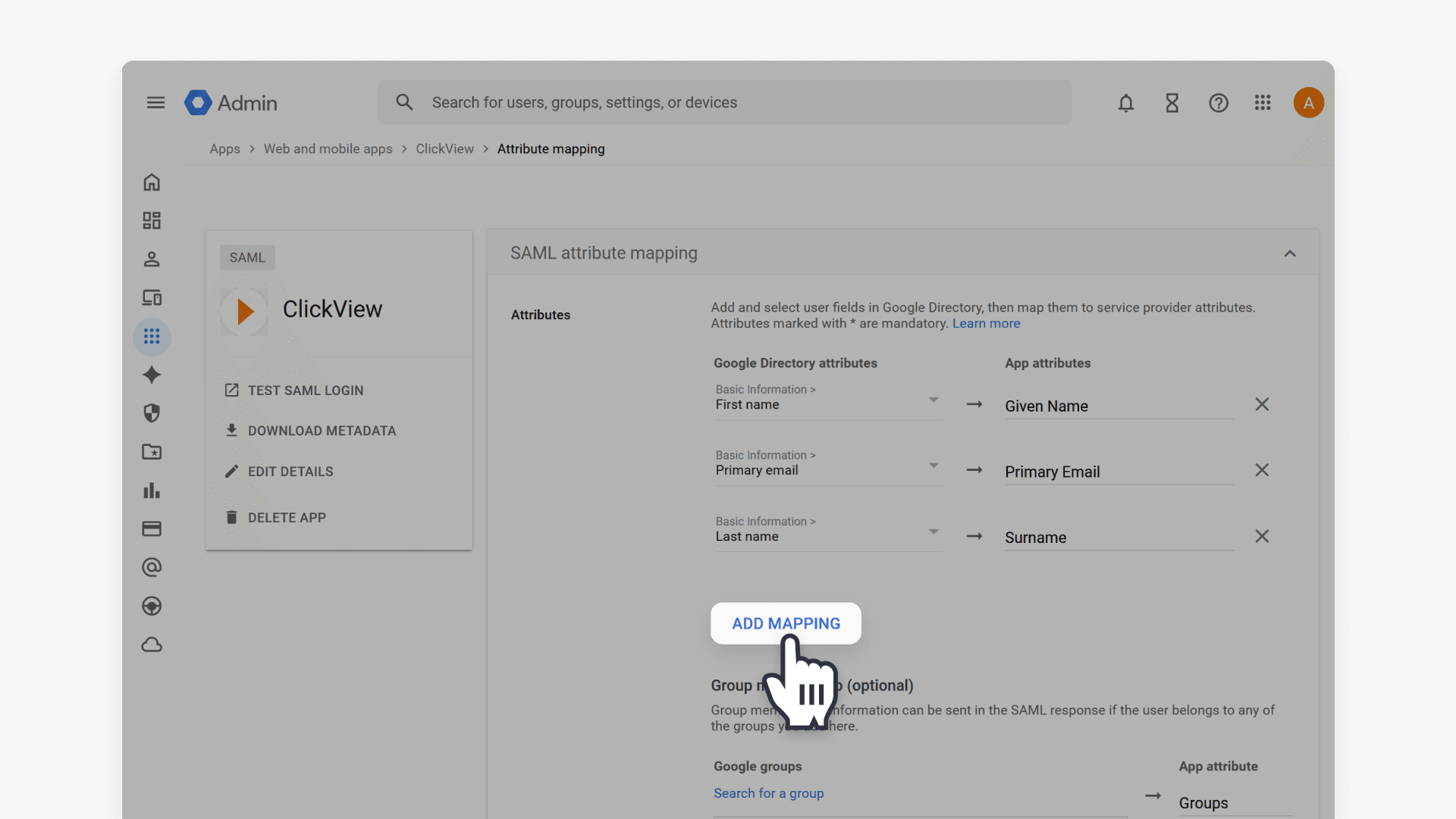Click TEST SAML LOGIN
This screenshot has width=1456, height=819.
294,391
